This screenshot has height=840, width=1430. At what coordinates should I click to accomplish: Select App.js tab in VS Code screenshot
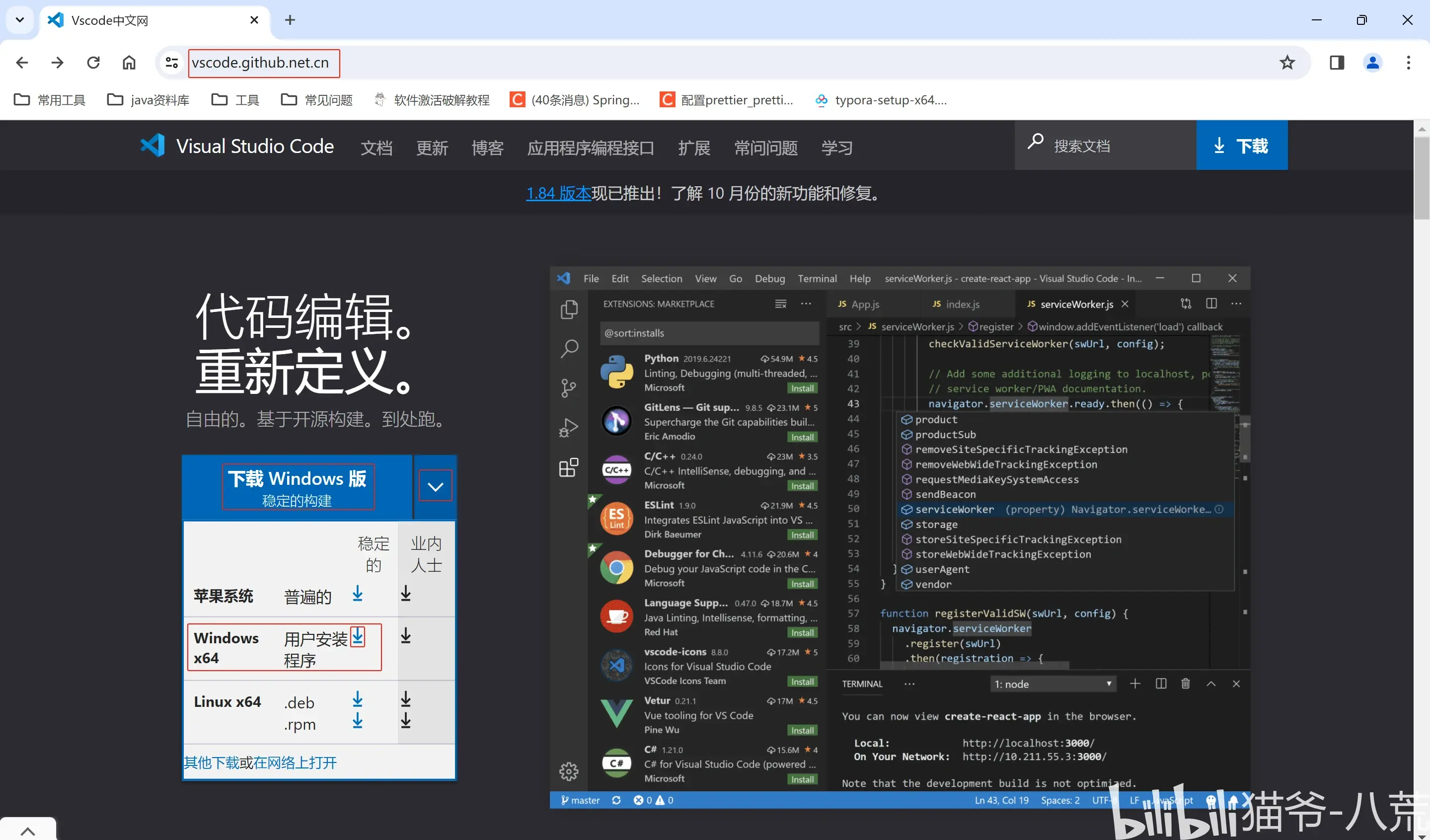[860, 304]
